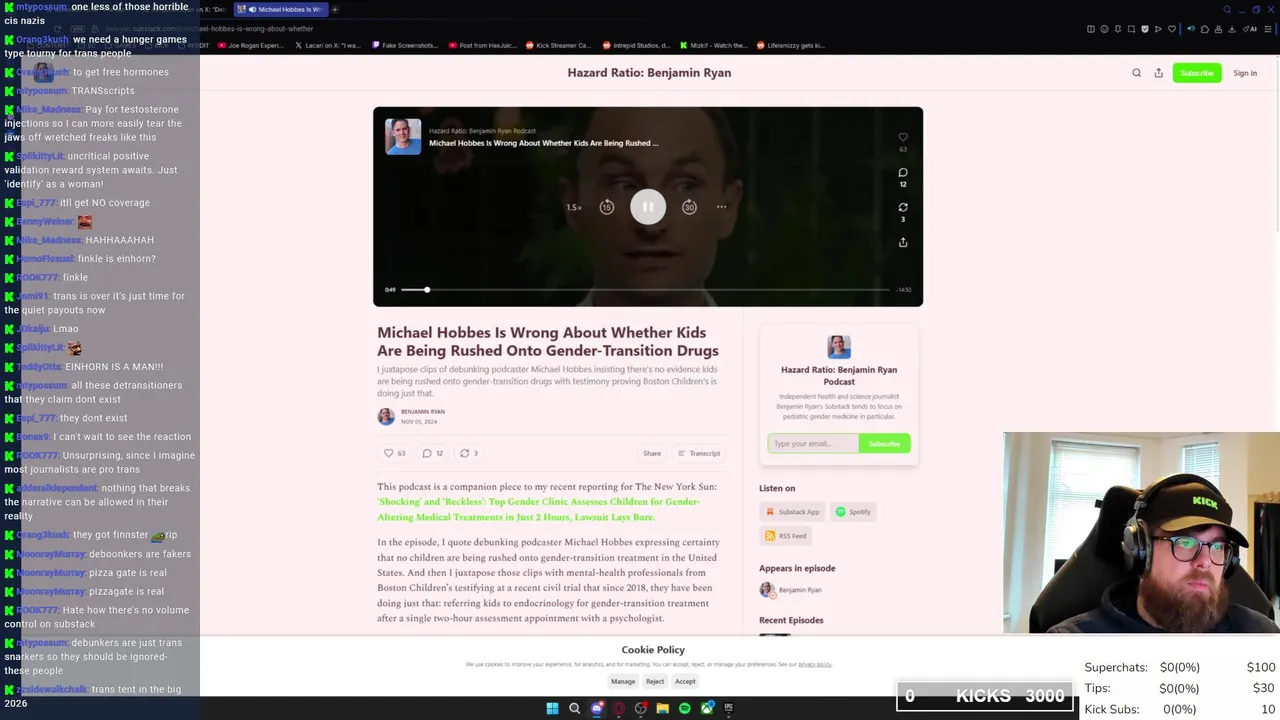Viewport: 1280px width, 720px height.
Task: Open comments from the player's comment icon
Action: pyautogui.click(x=903, y=172)
